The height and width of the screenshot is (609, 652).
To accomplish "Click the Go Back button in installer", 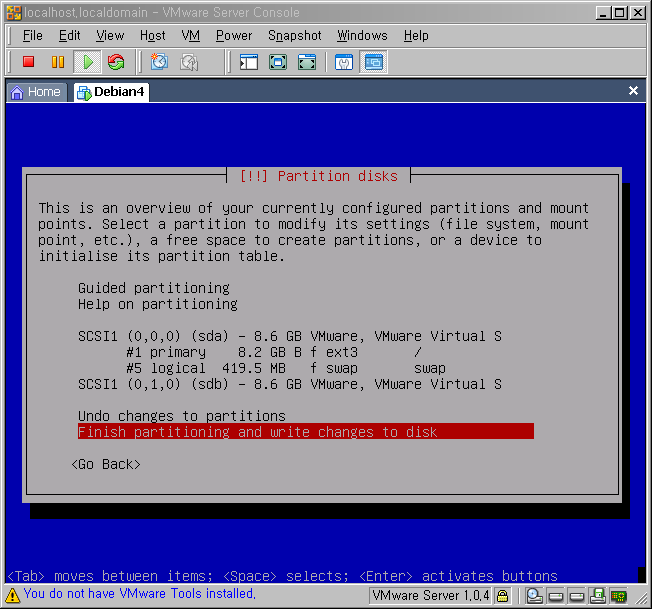I will pos(106,464).
